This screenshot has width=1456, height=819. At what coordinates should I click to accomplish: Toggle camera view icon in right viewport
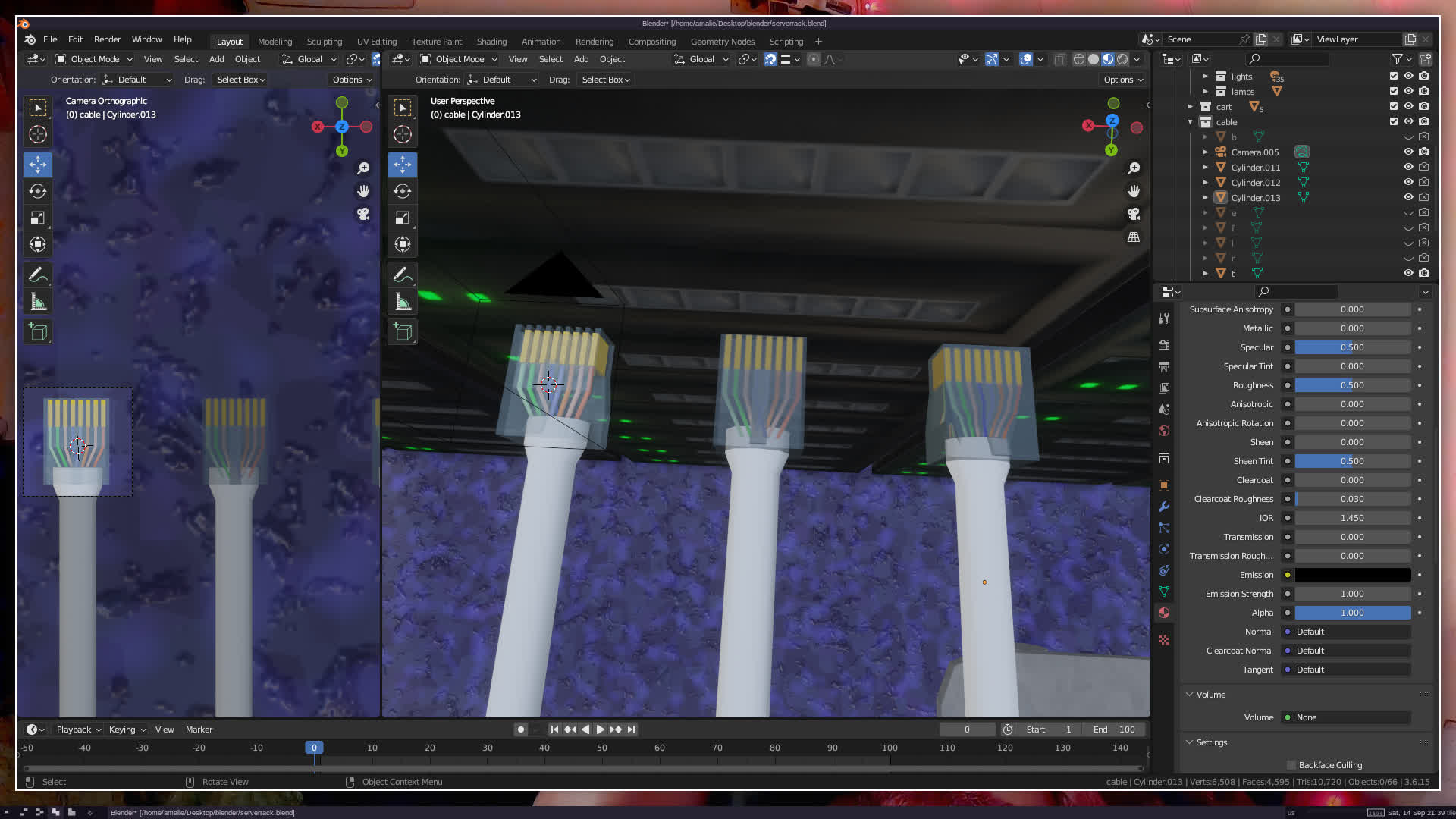pos(1134,214)
